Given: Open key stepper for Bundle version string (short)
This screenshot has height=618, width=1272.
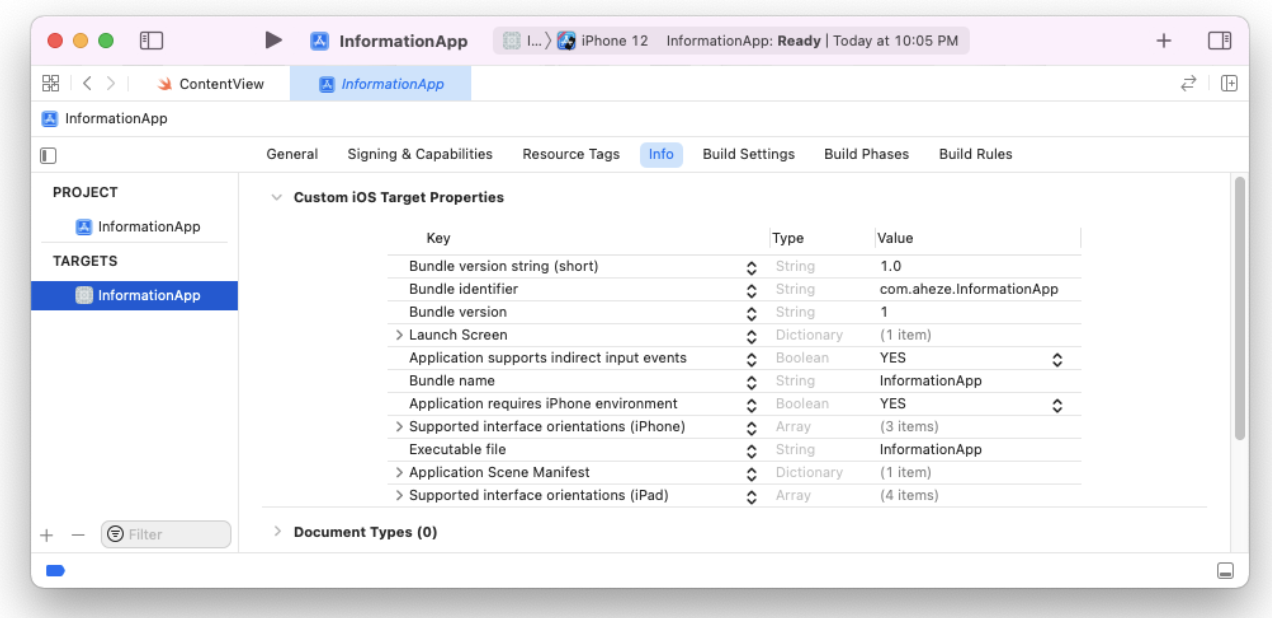Looking at the screenshot, I should point(751,267).
